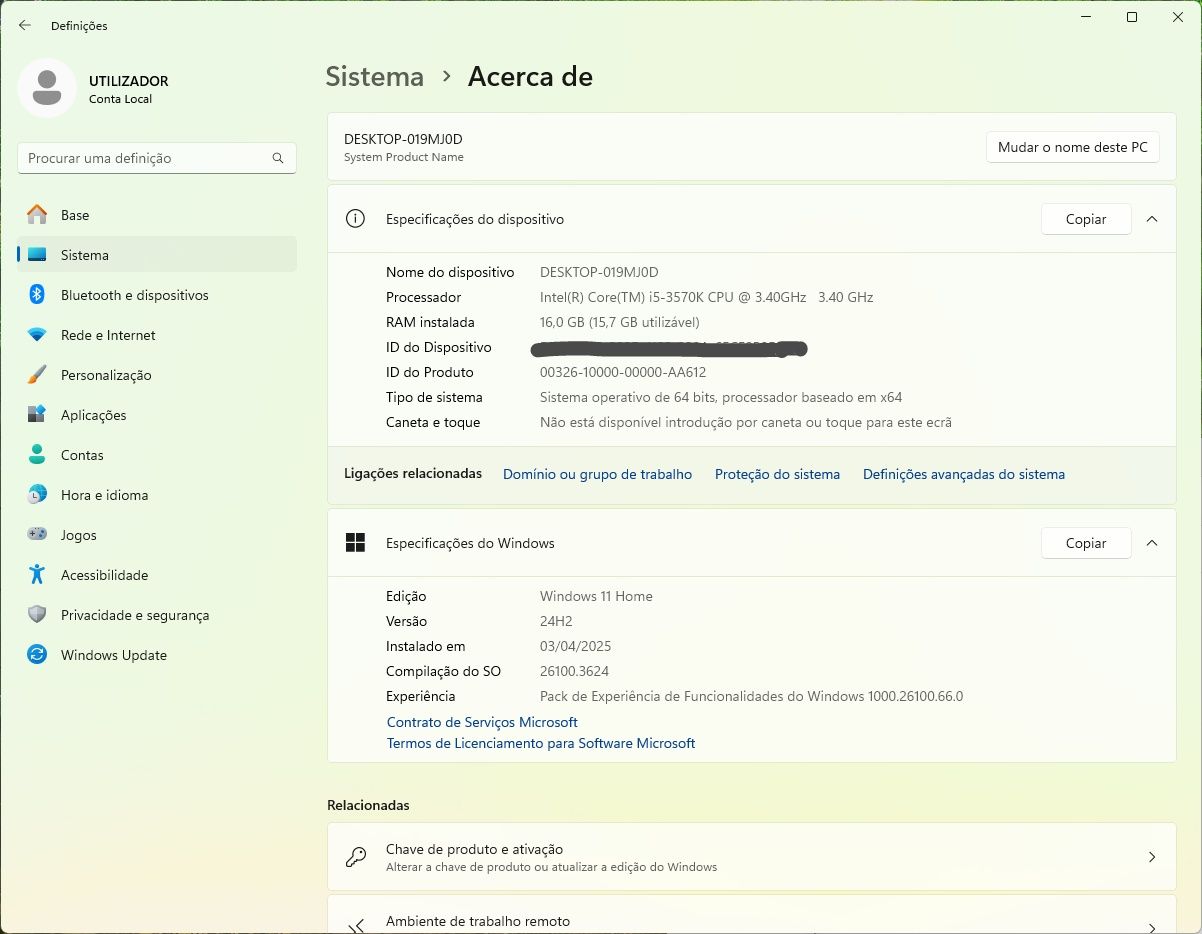Open Ambiente de trabalho remoto chevron
This screenshot has width=1202, height=934.
coord(1152,927)
